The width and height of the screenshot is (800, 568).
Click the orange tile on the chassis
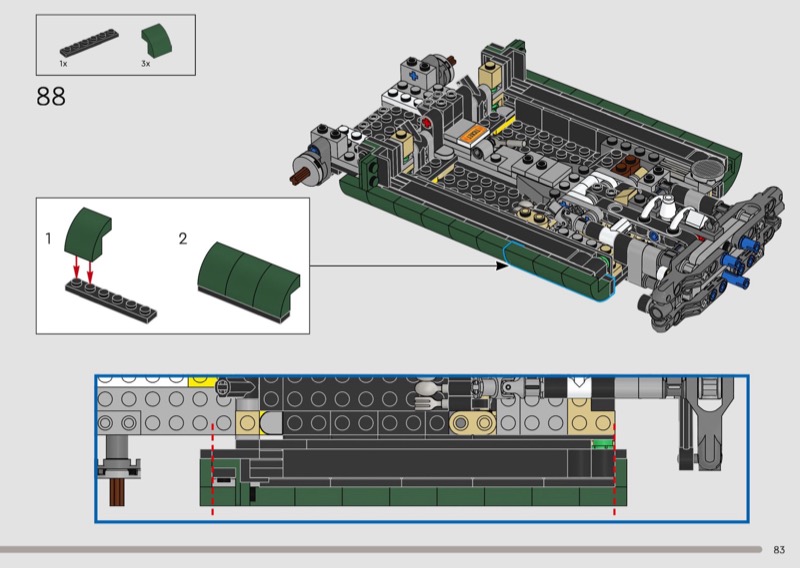(x=472, y=134)
